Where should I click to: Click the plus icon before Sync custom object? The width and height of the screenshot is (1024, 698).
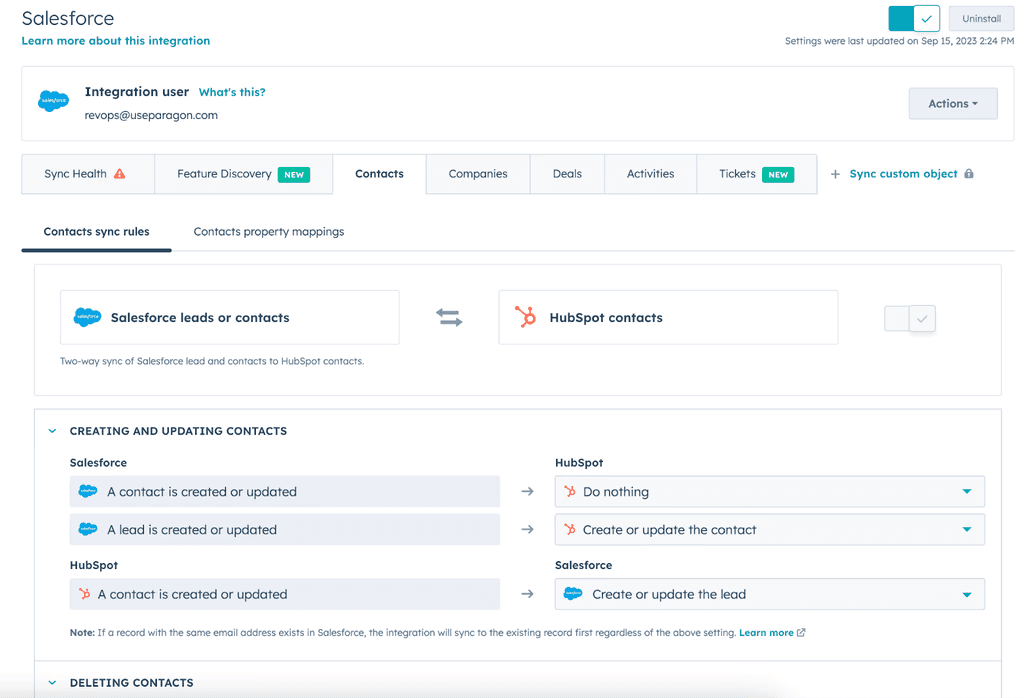(x=835, y=174)
